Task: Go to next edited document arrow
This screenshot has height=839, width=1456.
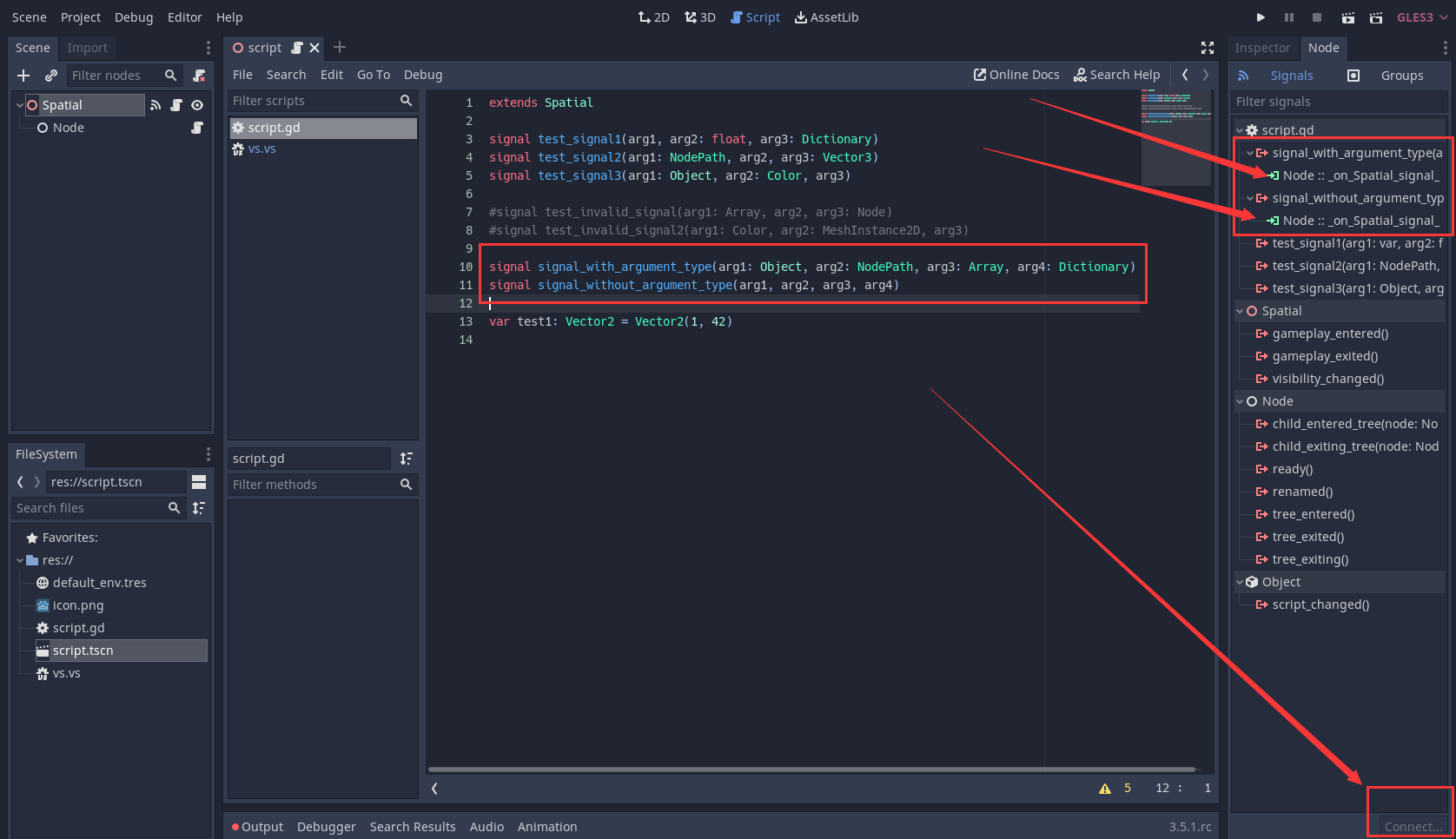Action: [x=1206, y=75]
